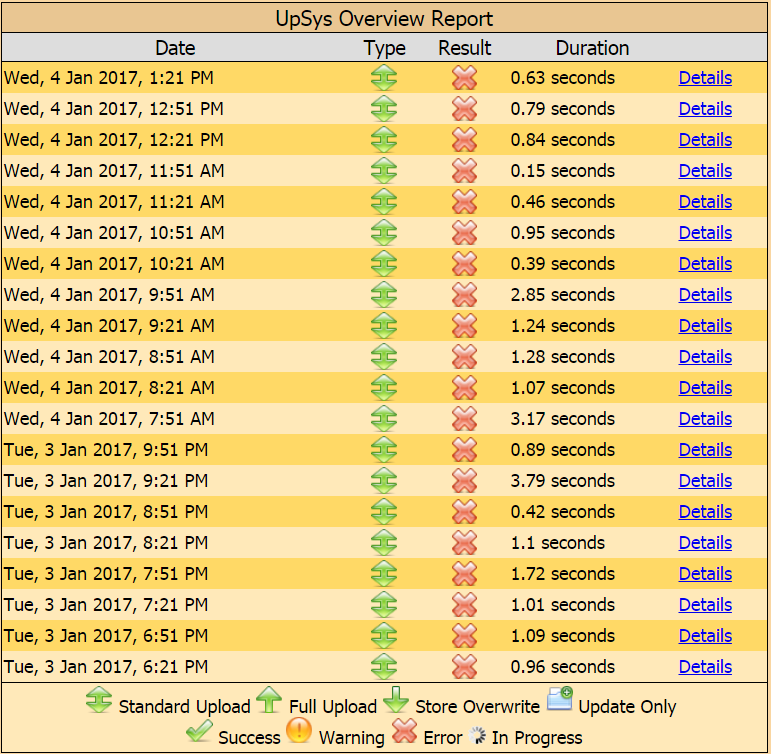Open Details for Wed 9:21 AM entry

[705, 326]
